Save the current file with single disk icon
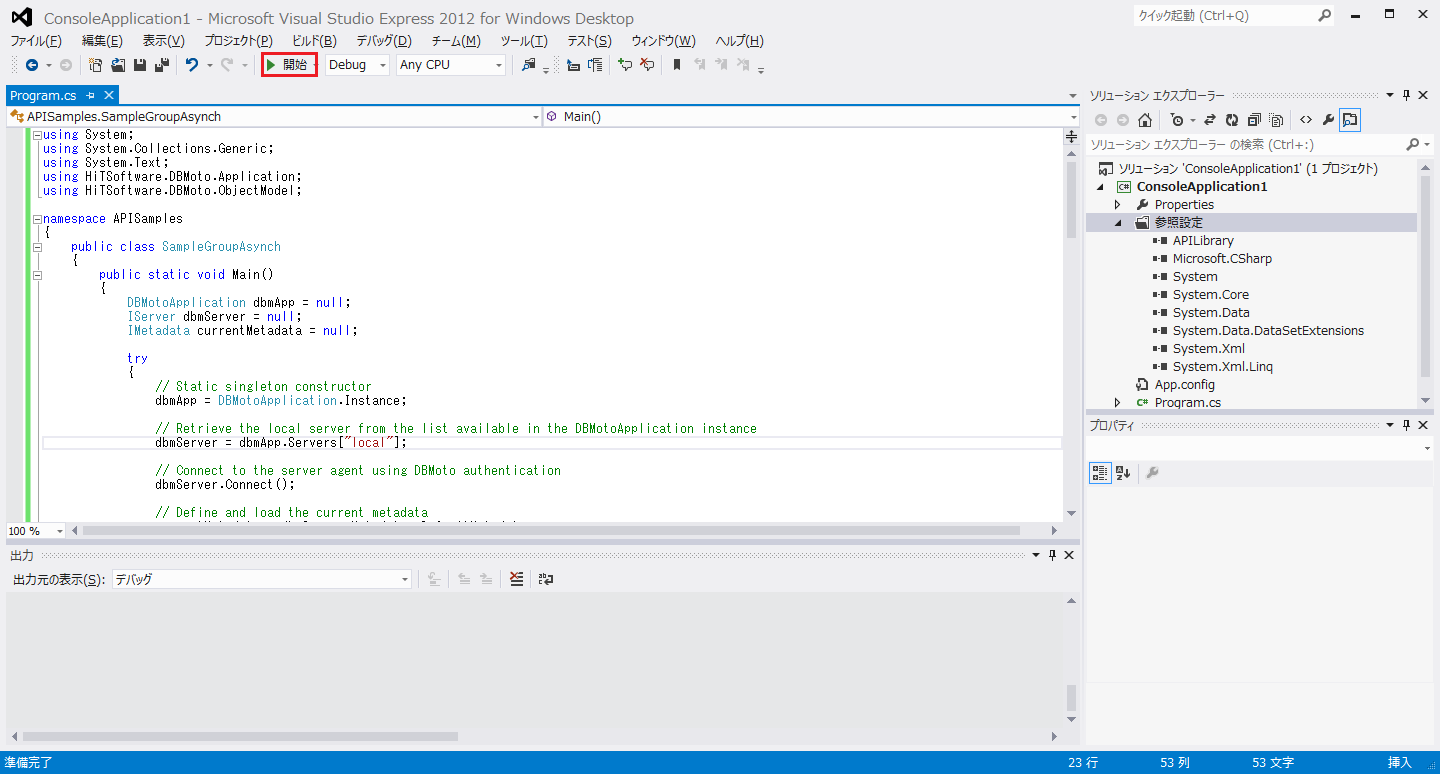Screen dimensions: 1440x774 (140, 65)
